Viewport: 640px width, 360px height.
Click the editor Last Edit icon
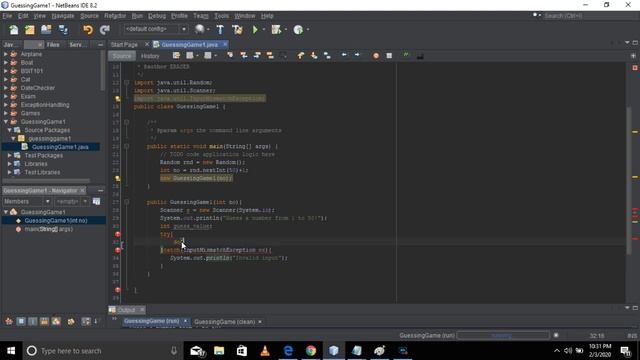click(176, 56)
